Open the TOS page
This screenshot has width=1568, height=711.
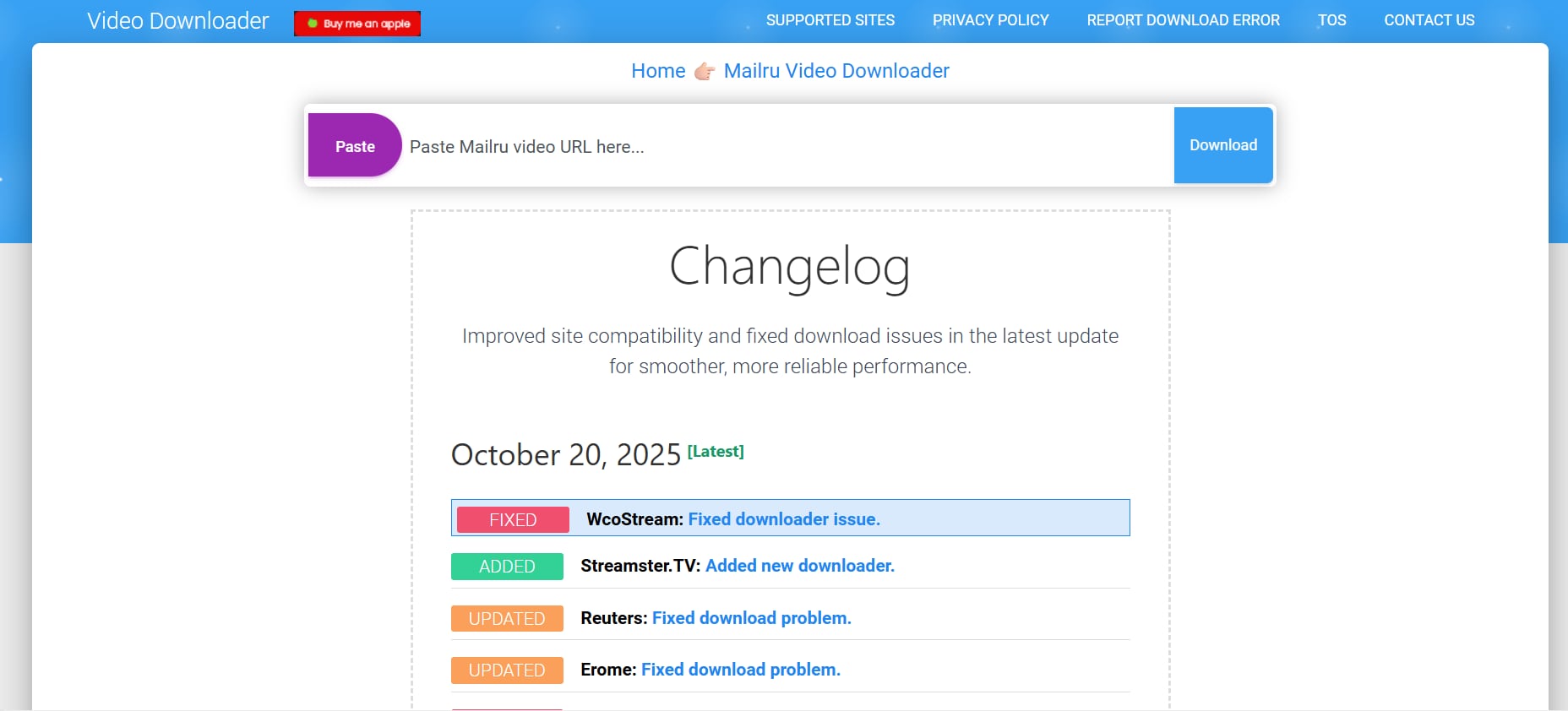click(x=1331, y=20)
